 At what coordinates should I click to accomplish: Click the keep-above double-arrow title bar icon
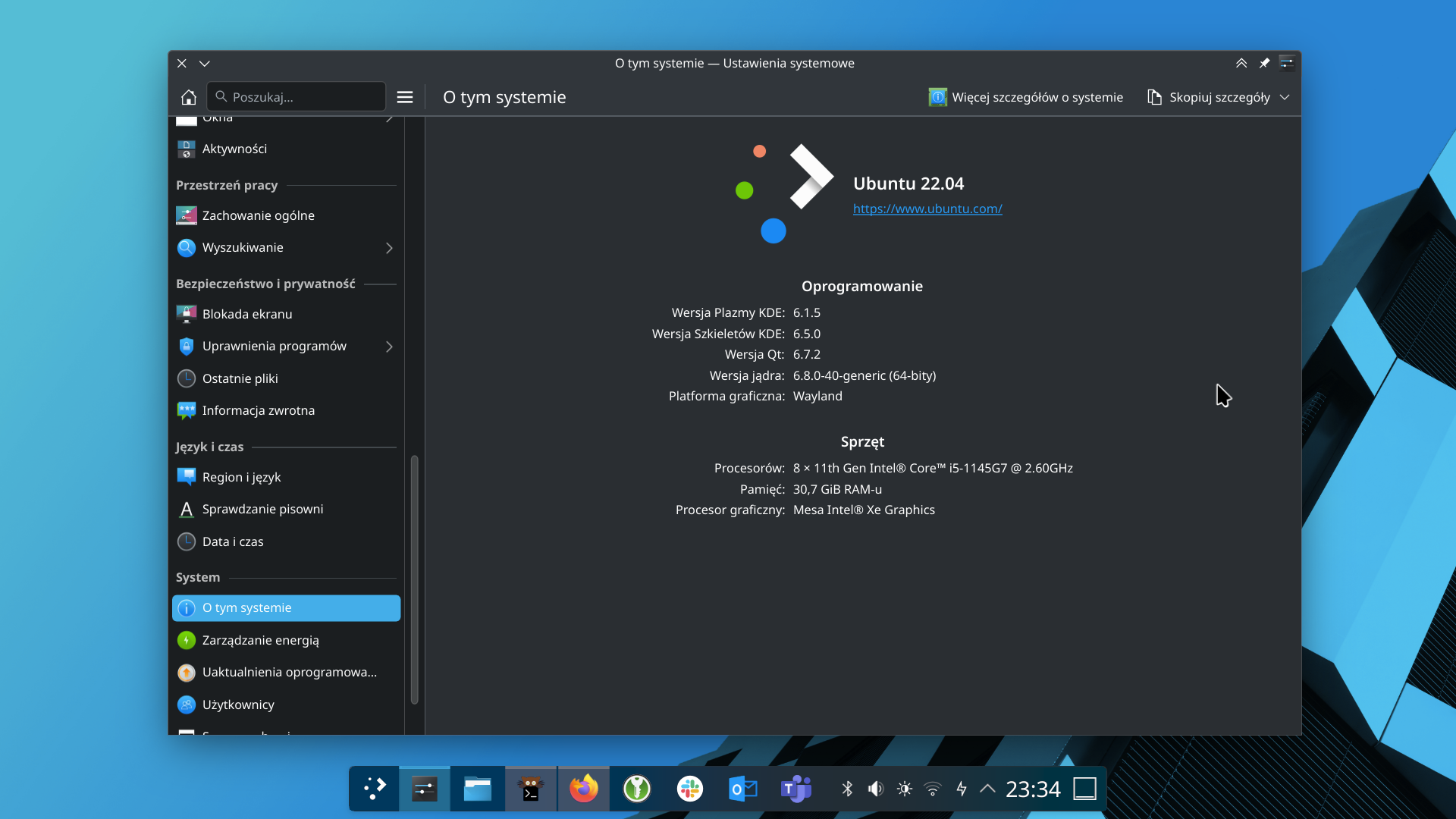click(1241, 64)
